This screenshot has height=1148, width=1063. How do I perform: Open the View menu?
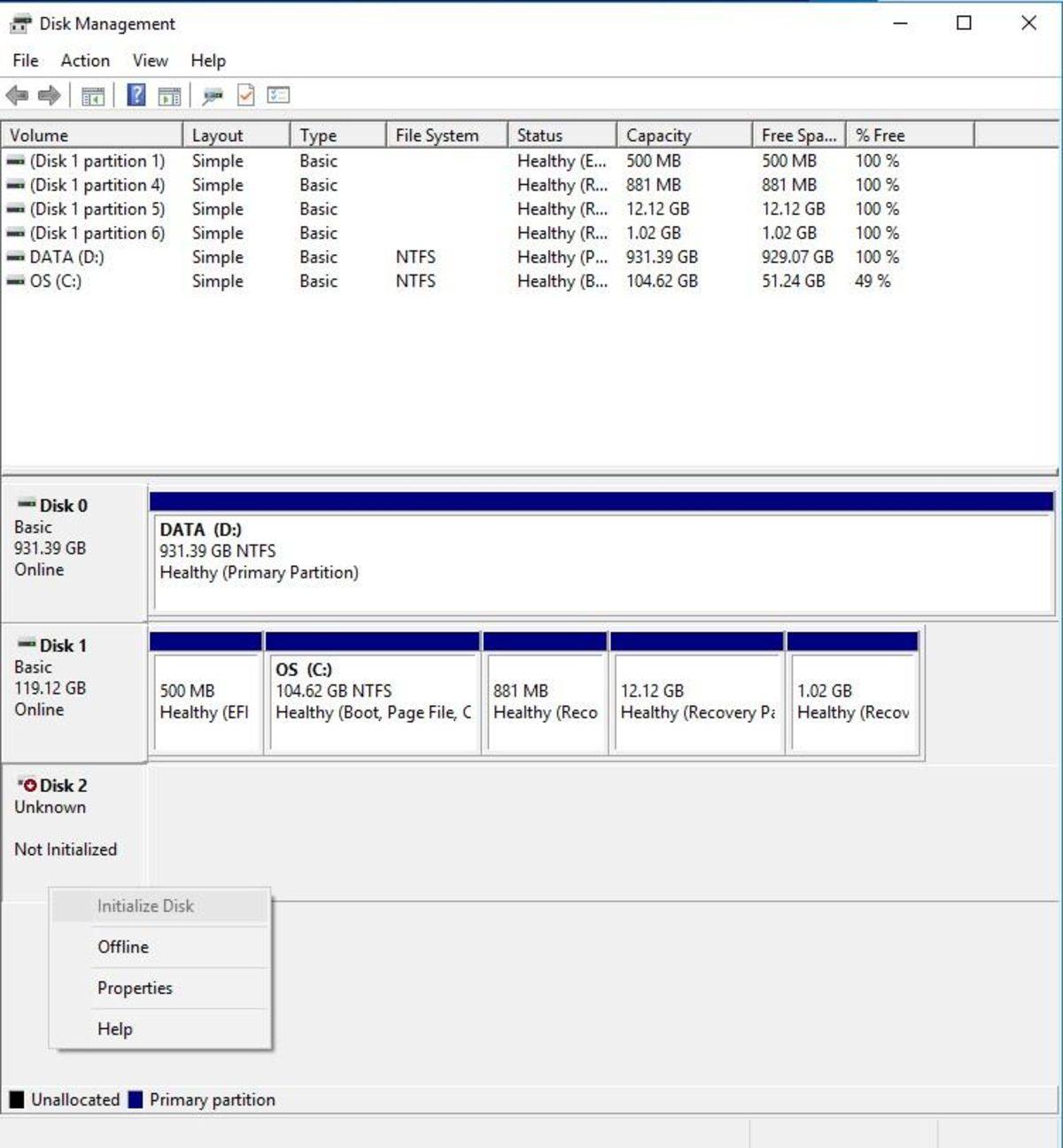(x=150, y=60)
